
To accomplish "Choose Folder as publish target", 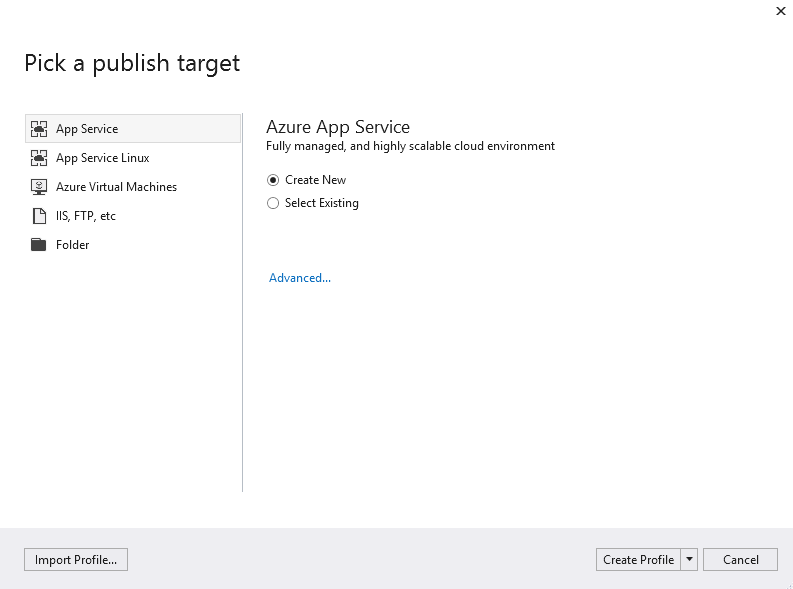I will [x=133, y=245].
